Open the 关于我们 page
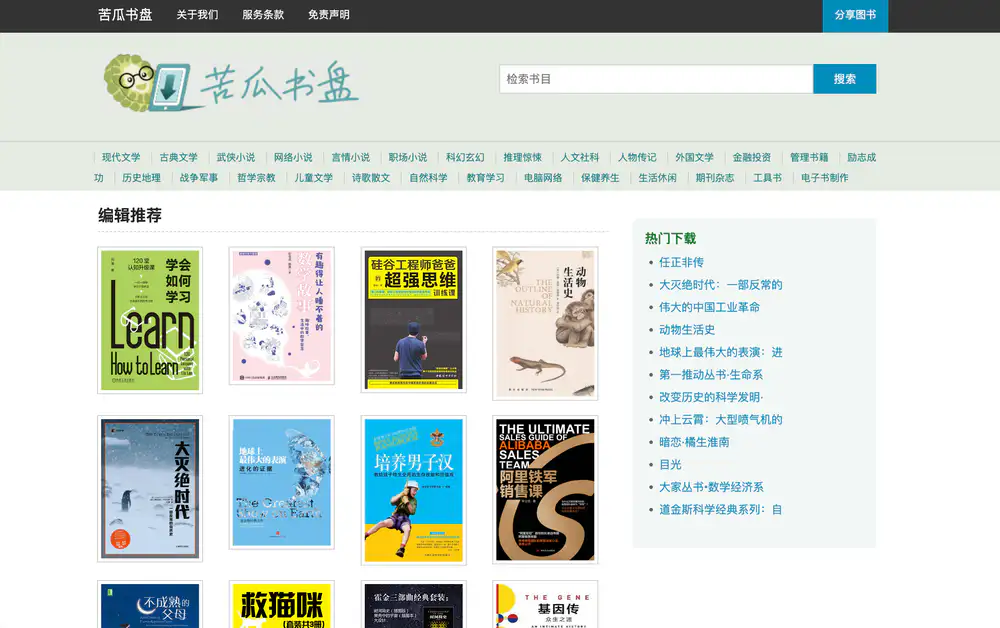This screenshot has width=1000, height=628. click(x=197, y=15)
